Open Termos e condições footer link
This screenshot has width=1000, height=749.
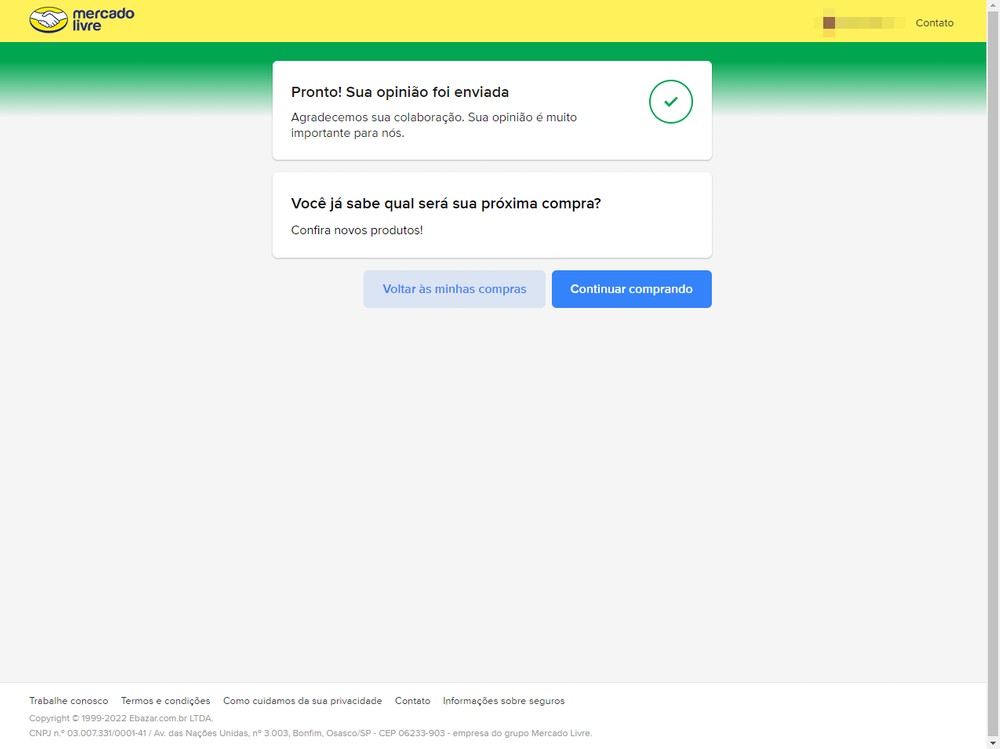tap(165, 701)
